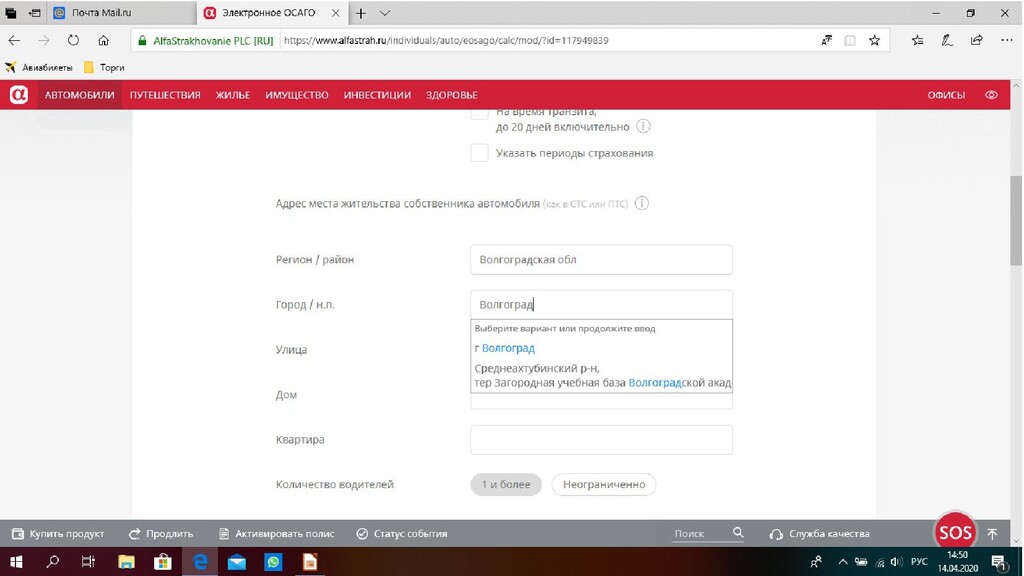
Task: Open Windows Start menu
Action: tap(16, 562)
